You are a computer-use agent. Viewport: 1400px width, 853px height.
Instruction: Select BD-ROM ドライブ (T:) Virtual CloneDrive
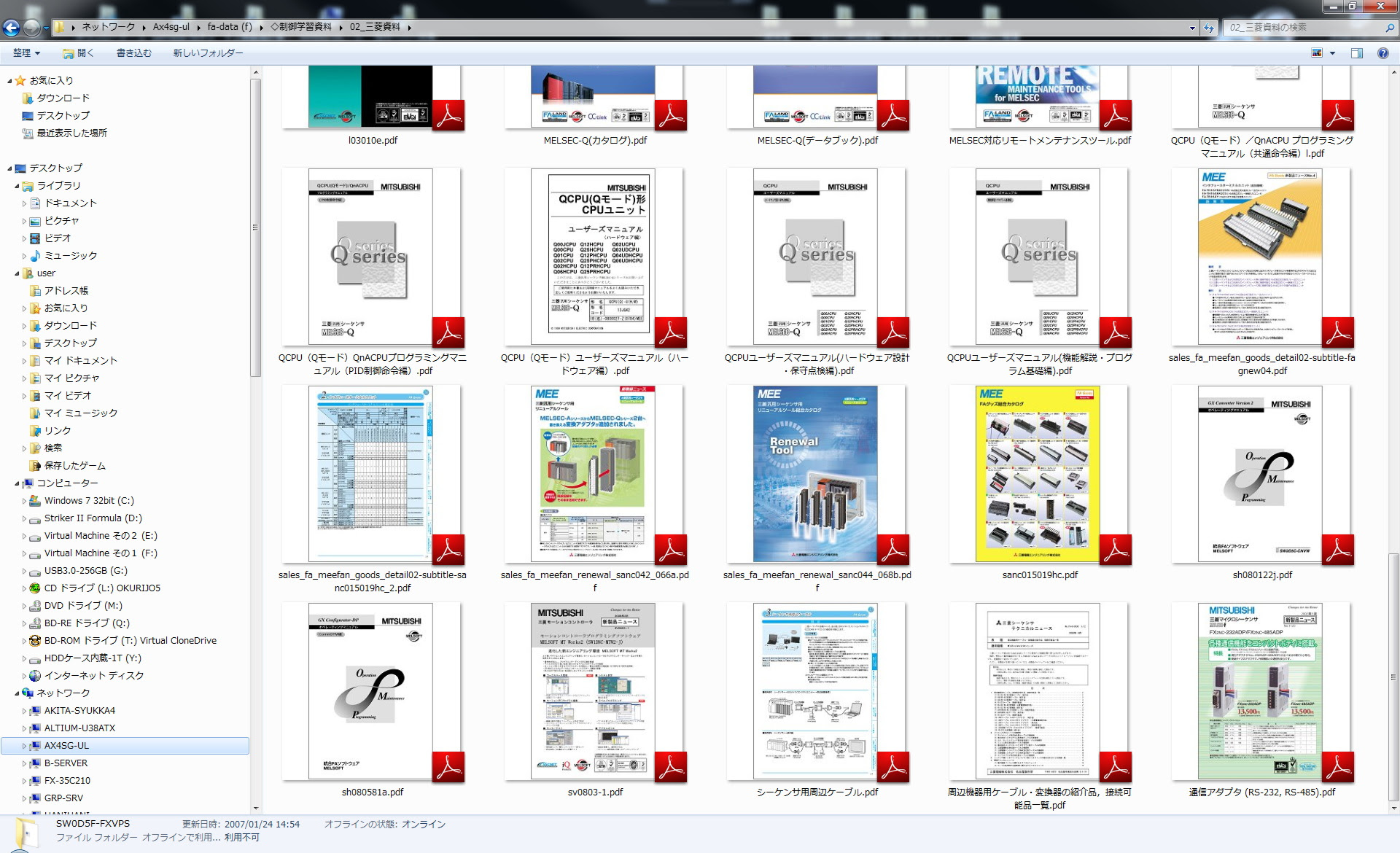pyautogui.click(x=130, y=641)
